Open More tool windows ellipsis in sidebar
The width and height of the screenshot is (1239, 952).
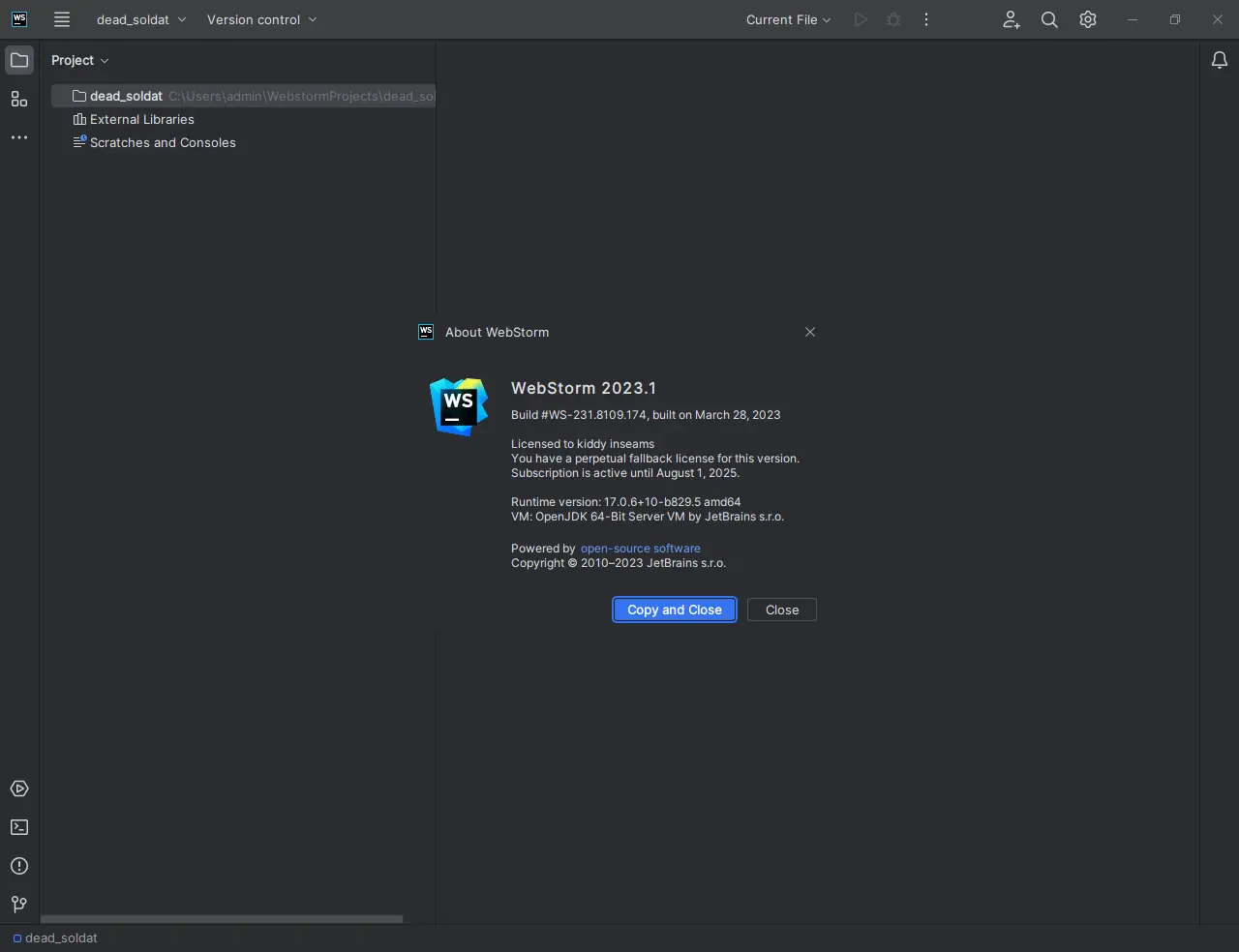point(19,137)
